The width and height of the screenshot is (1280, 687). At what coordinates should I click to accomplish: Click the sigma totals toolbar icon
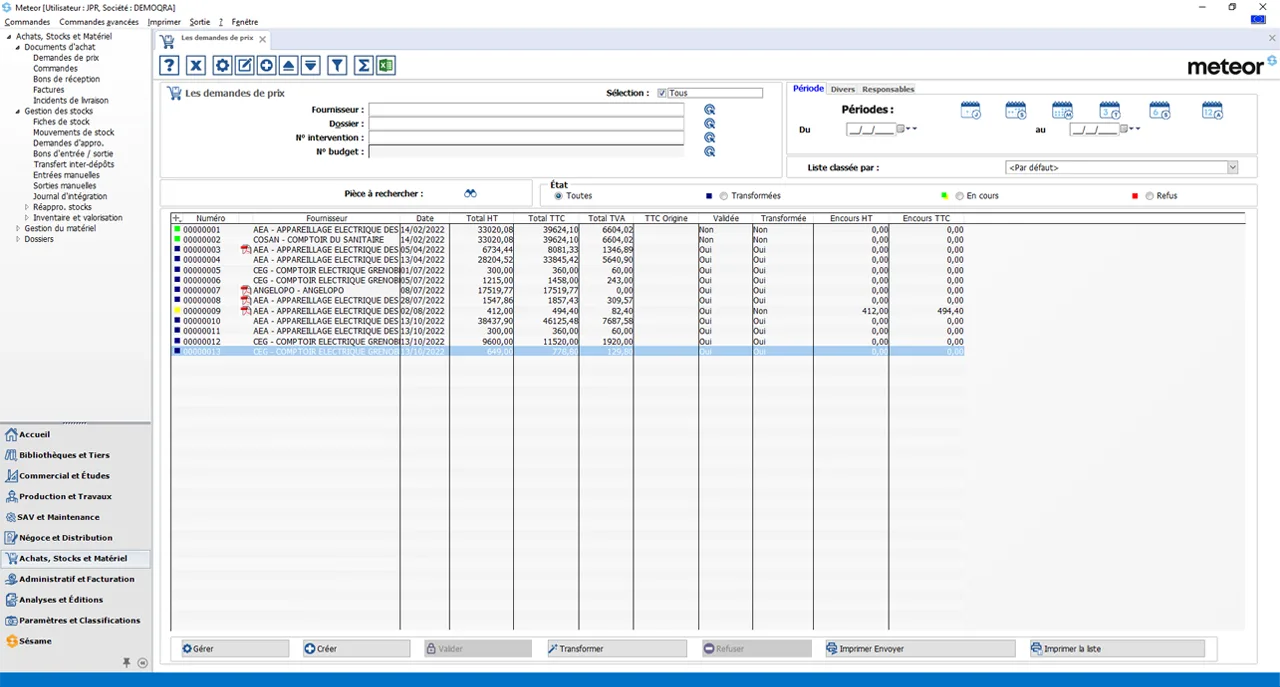point(364,66)
